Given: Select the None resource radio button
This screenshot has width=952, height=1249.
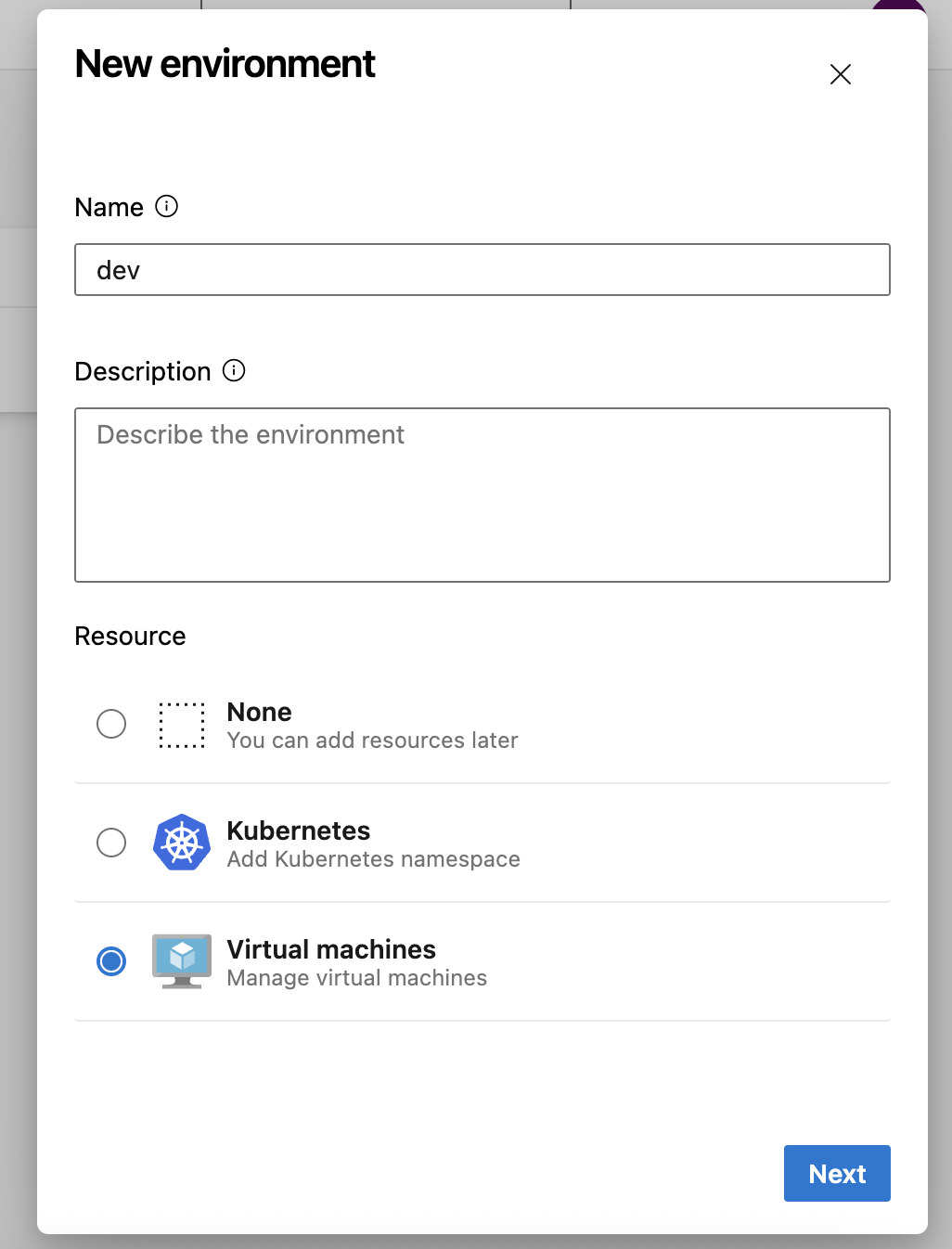Looking at the screenshot, I should 111,724.
